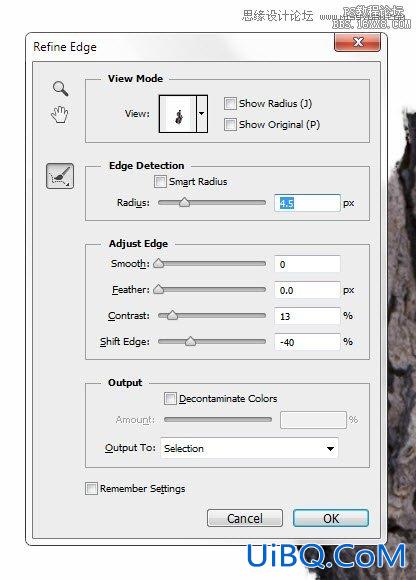Screen dimensions: 416x580
Task: Enable Decontaminate Colors checkbox
Action: coord(170,398)
